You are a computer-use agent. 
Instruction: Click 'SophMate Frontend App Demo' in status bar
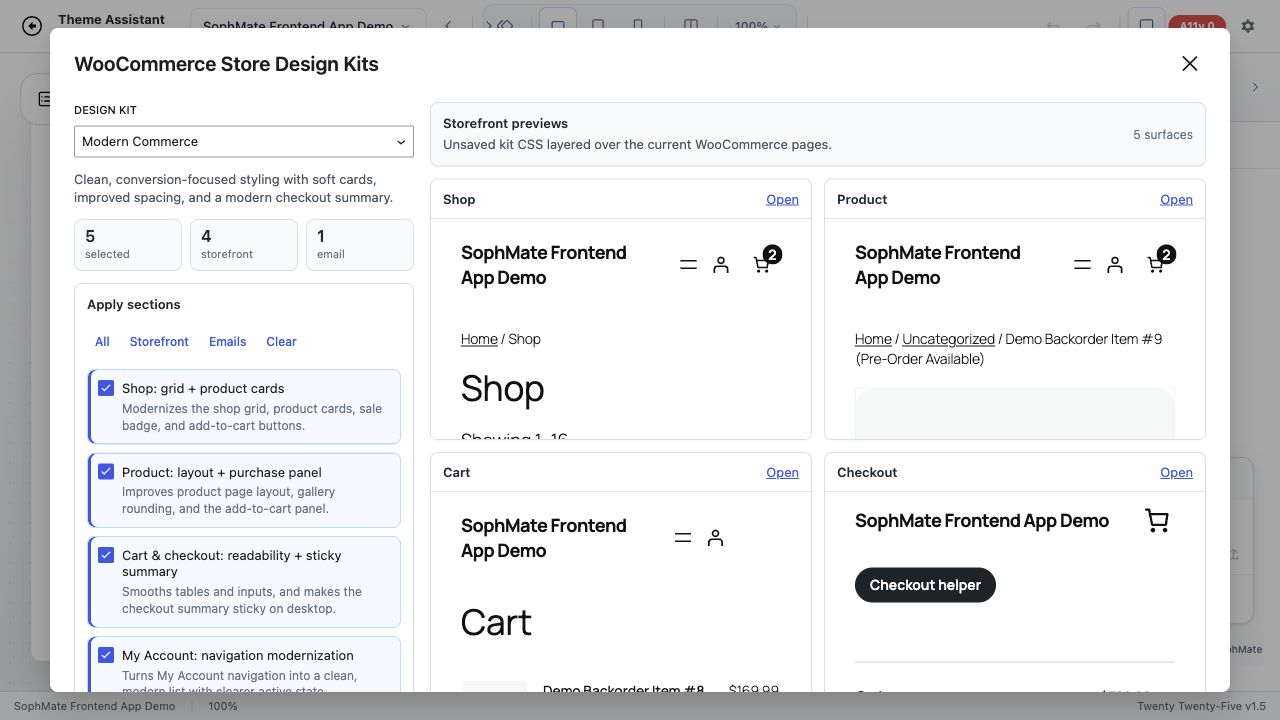[94, 706]
